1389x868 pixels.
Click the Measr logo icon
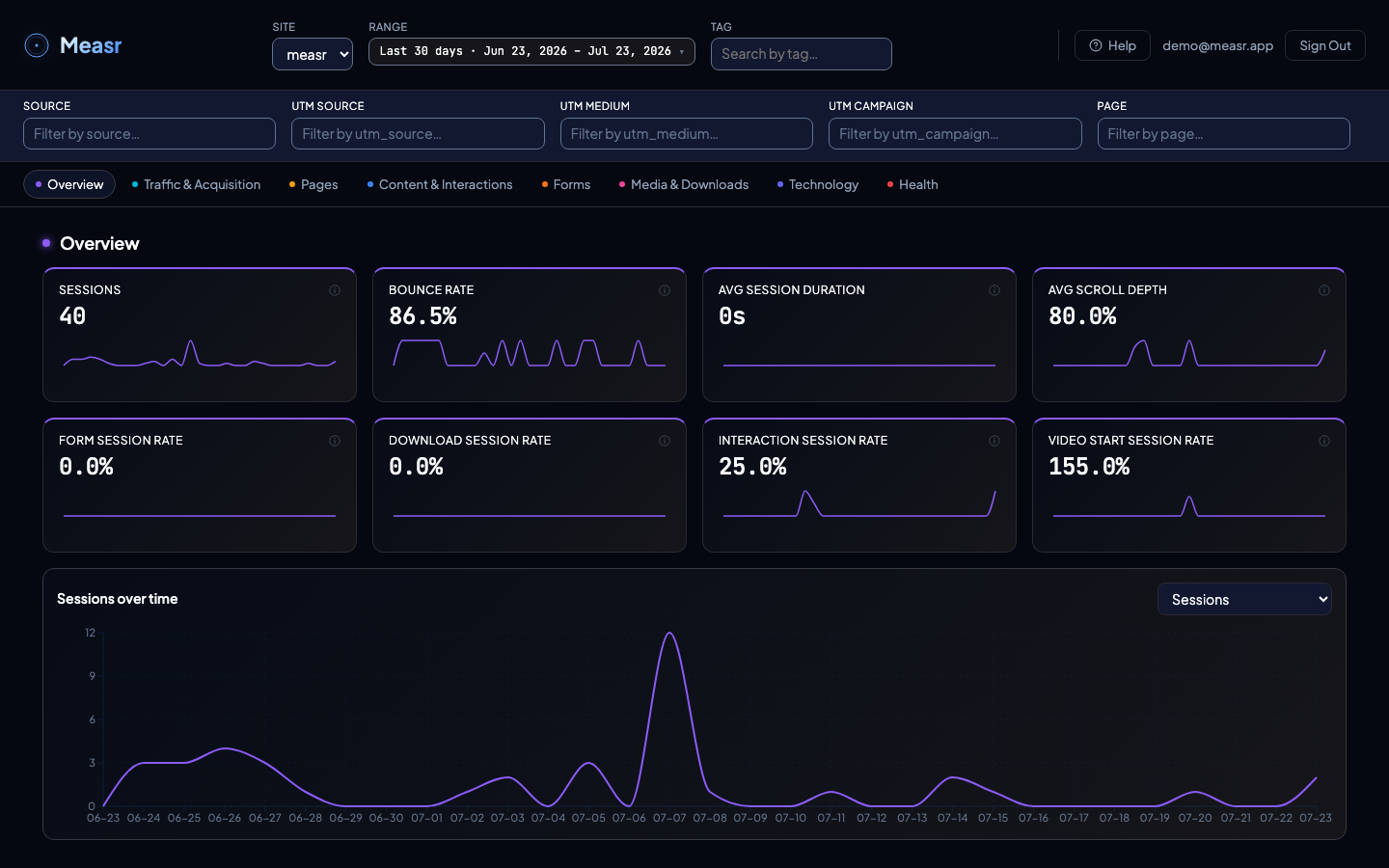(x=37, y=45)
